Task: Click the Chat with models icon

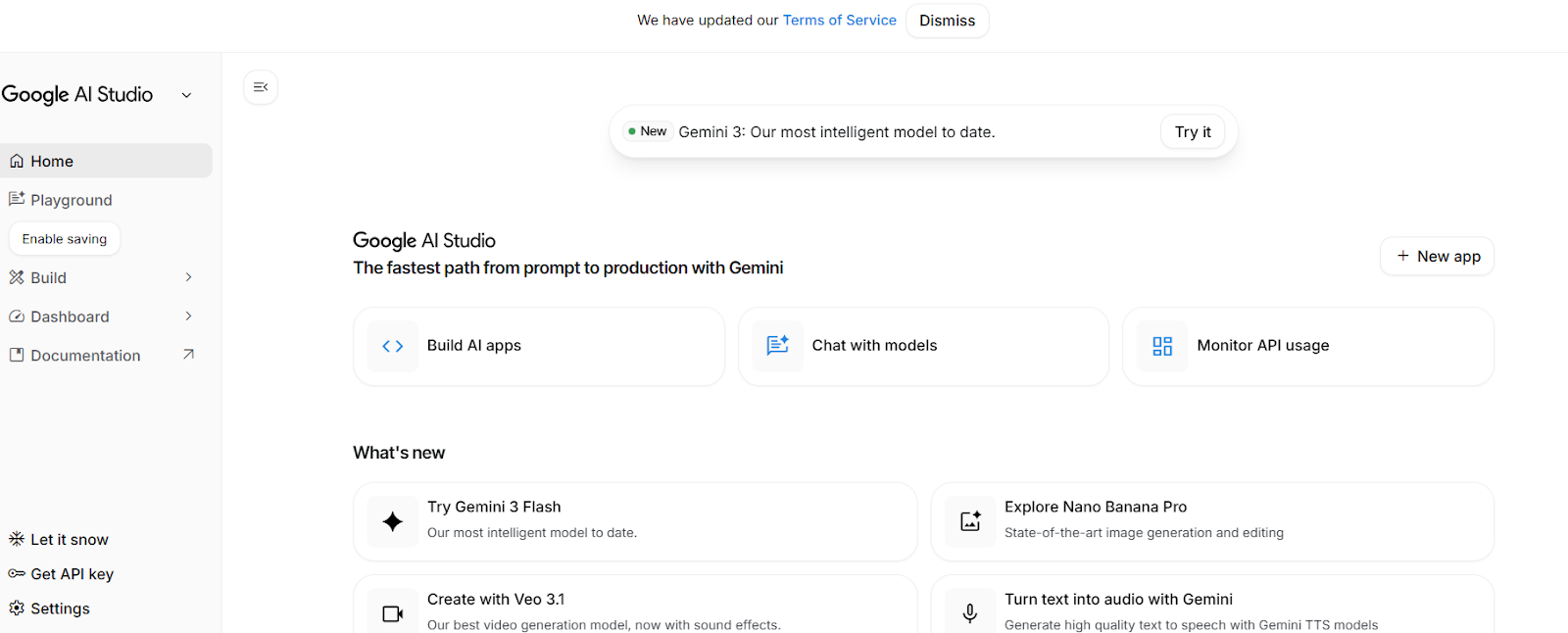Action: click(x=776, y=346)
